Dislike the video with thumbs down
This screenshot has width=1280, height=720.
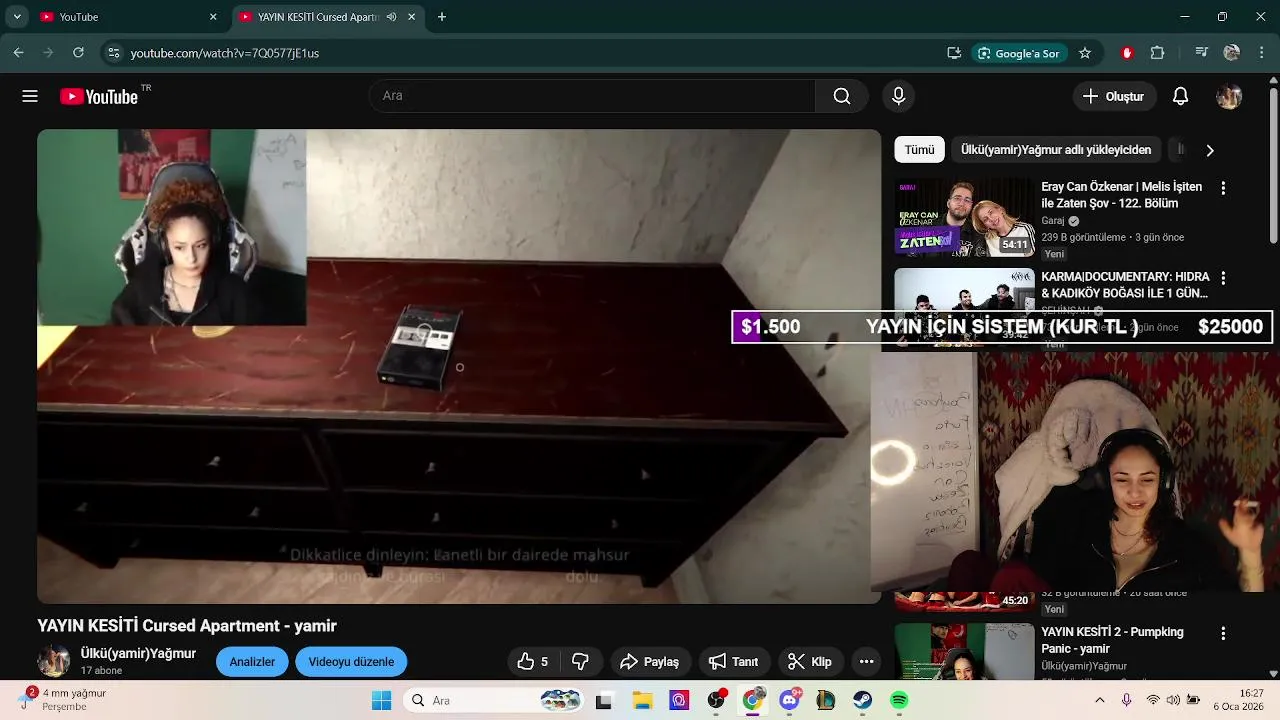tap(580, 661)
